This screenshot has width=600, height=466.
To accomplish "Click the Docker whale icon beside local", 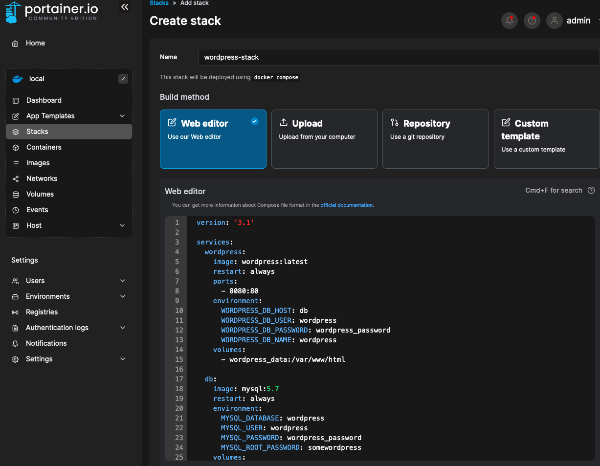I will click(x=18, y=79).
